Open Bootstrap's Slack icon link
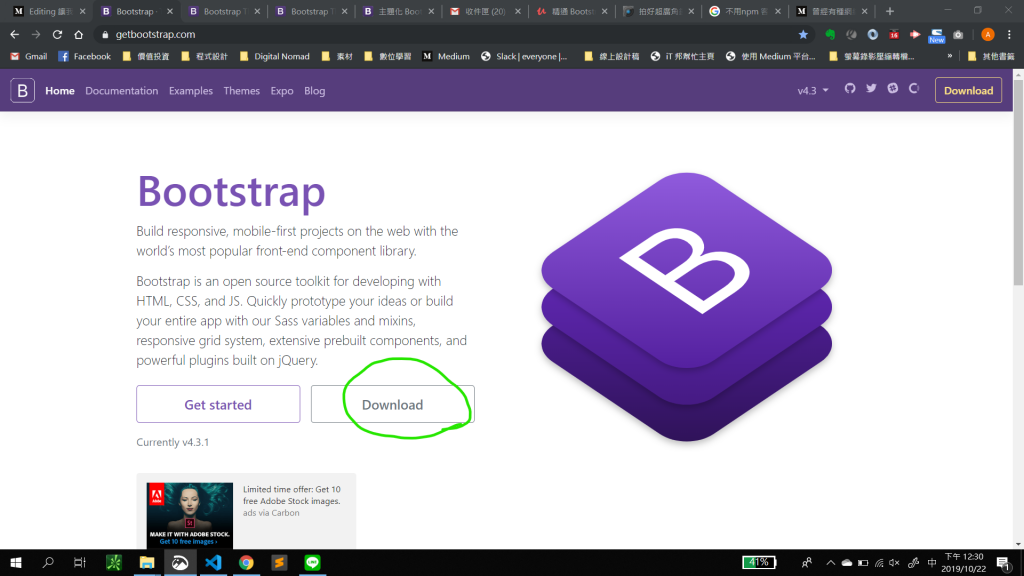 (893, 88)
